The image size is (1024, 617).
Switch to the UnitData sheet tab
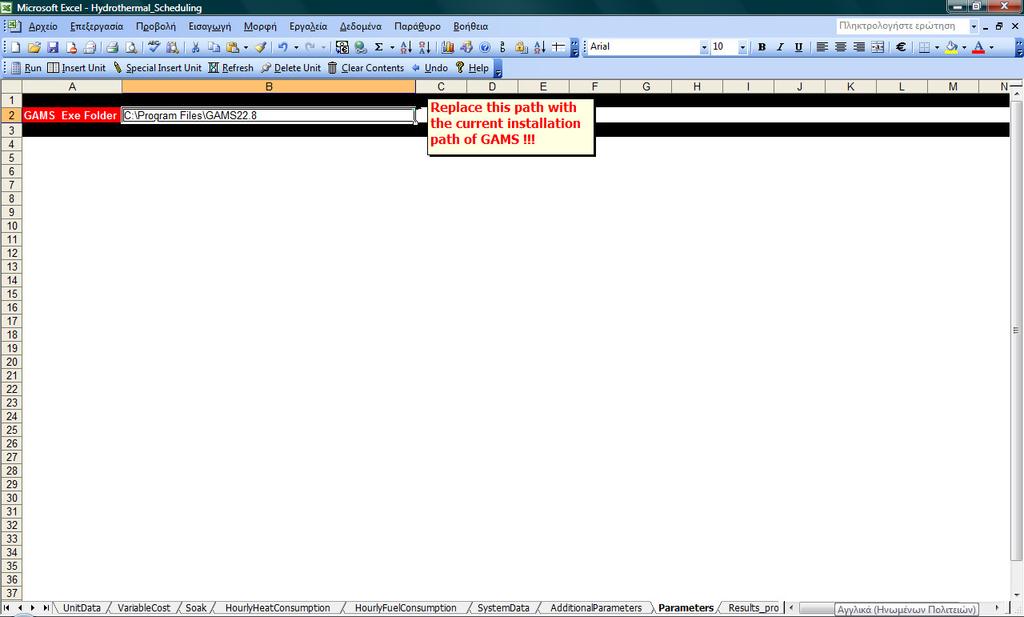(x=82, y=608)
